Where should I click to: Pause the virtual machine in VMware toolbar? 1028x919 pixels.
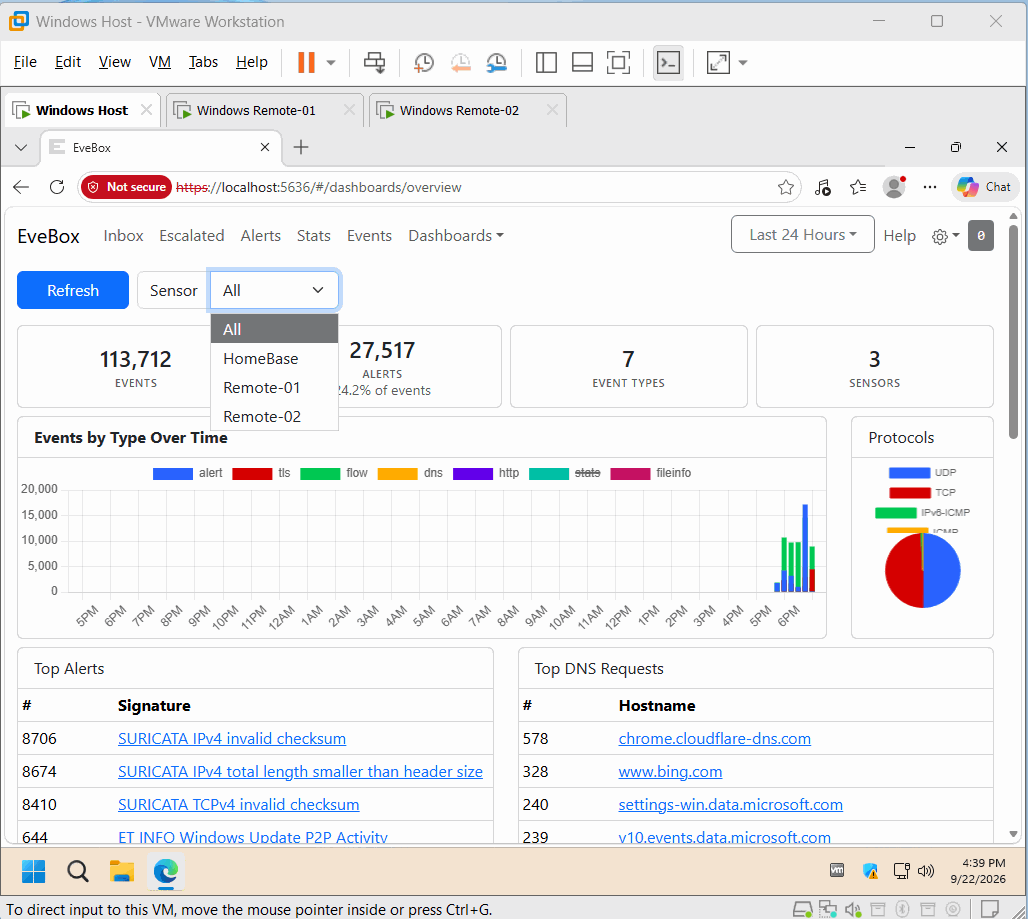[x=306, y=62]
